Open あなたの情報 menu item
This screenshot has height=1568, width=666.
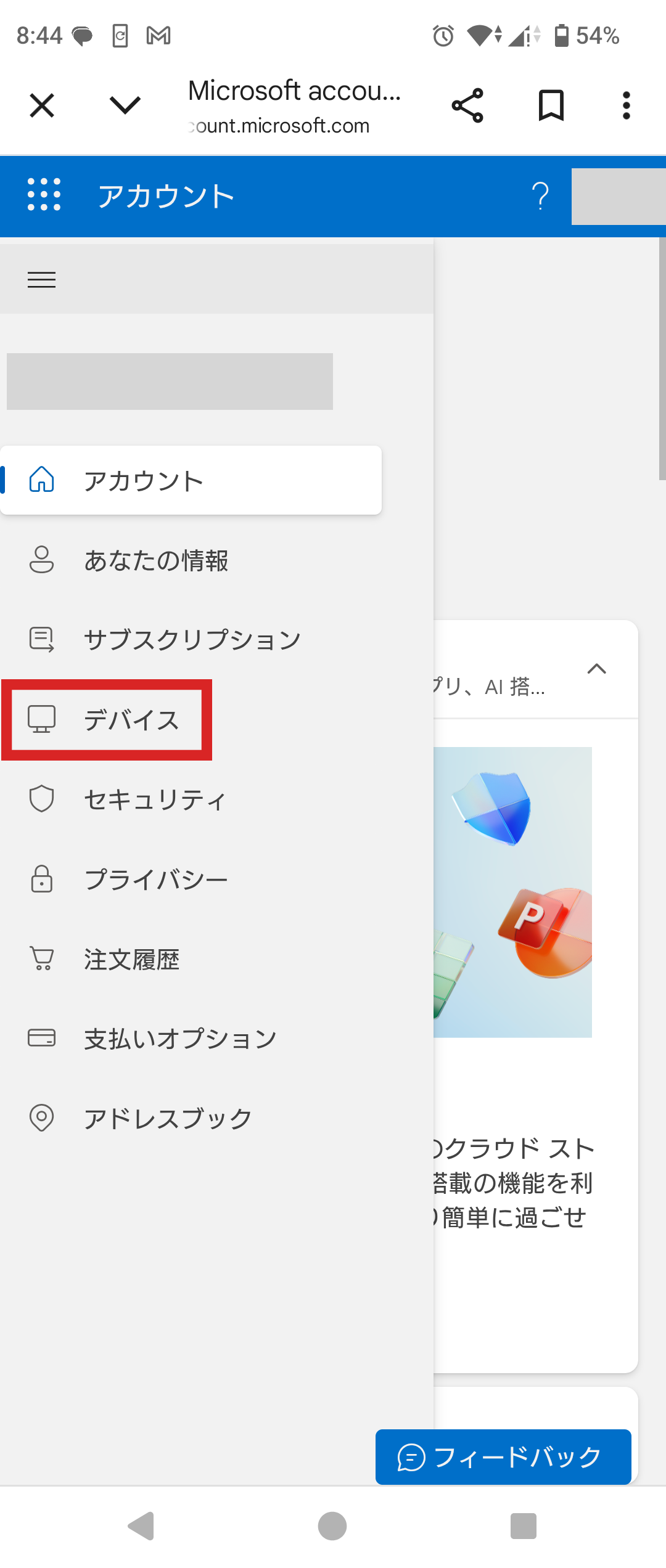(x=191, y=560)
